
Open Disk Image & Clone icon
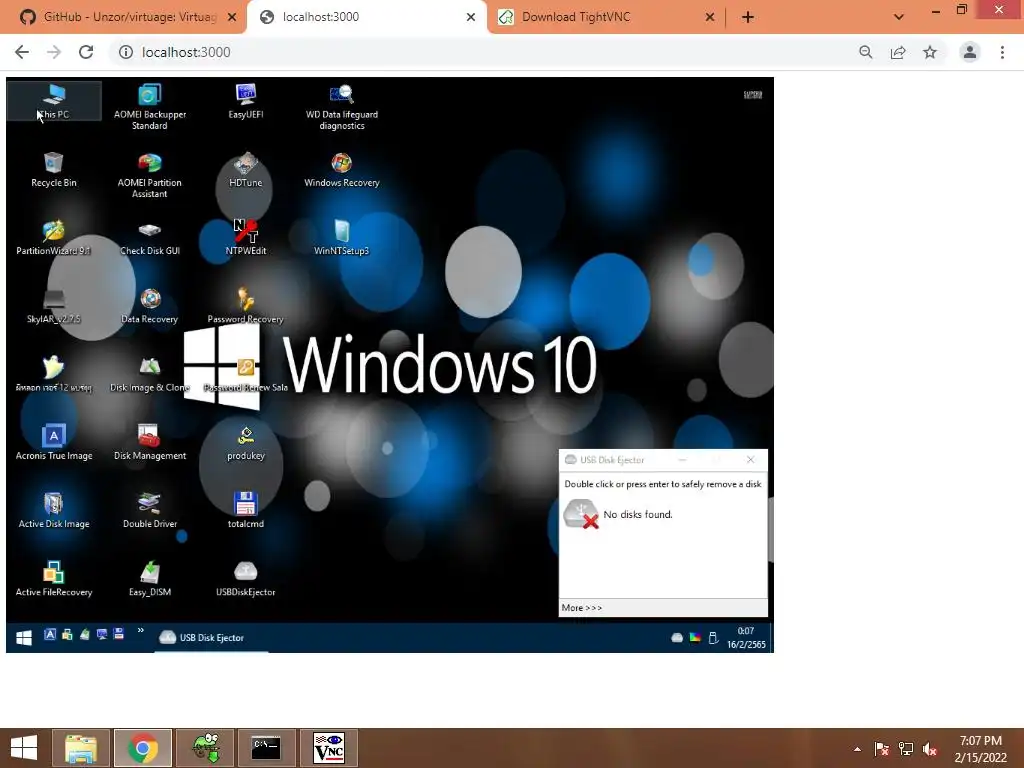150,375
